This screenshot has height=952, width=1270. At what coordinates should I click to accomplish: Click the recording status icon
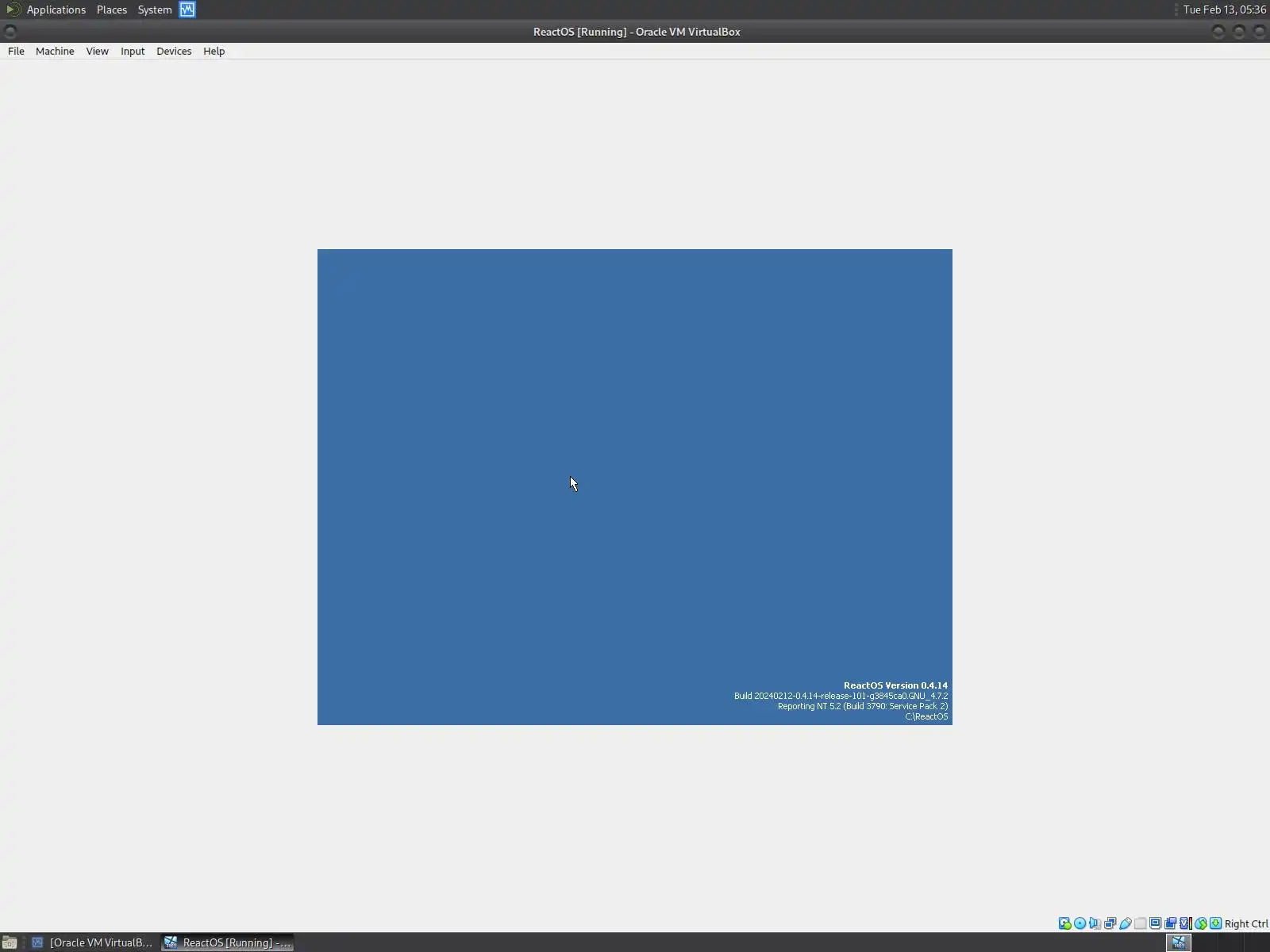[1171, 923]
